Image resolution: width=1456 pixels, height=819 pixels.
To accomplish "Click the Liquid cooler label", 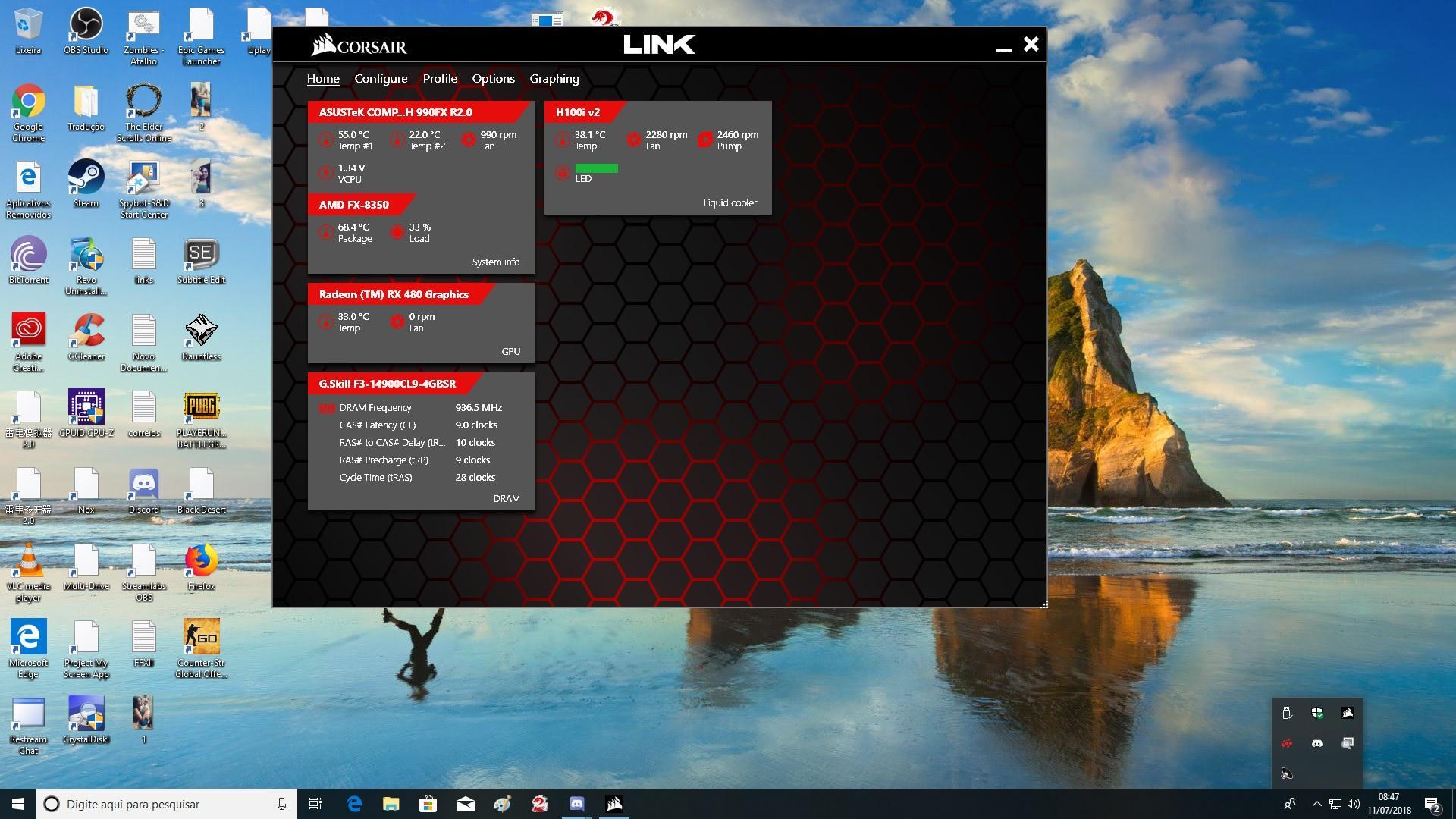I will point(730,203).
